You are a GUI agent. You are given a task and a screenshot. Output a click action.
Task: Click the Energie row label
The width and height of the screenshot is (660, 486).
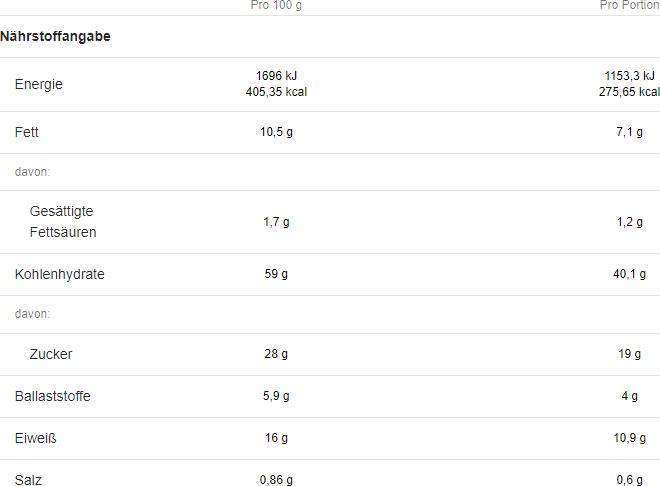(39, 84)
